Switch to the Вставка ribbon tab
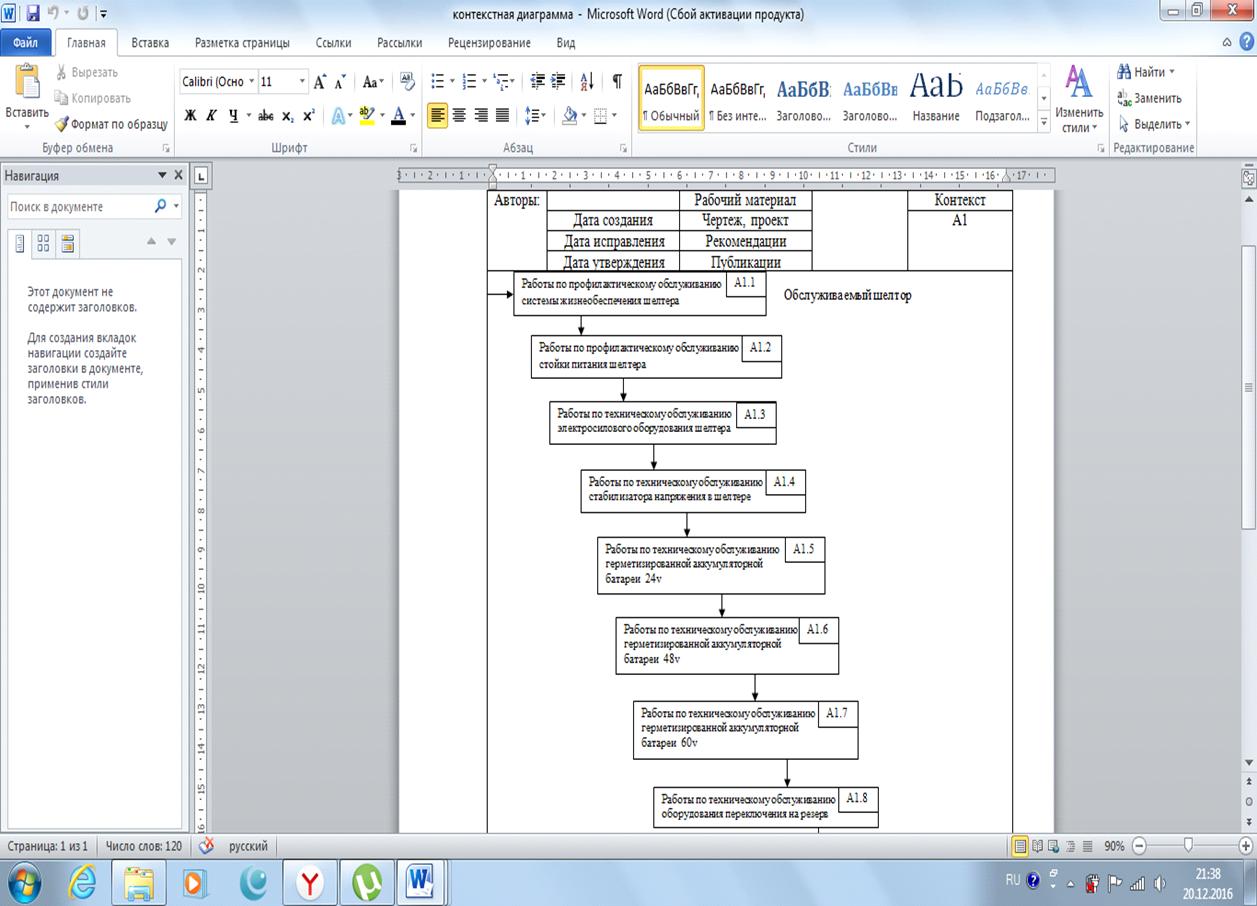The height and width of the screenshot is (906, 1257). 150,43
